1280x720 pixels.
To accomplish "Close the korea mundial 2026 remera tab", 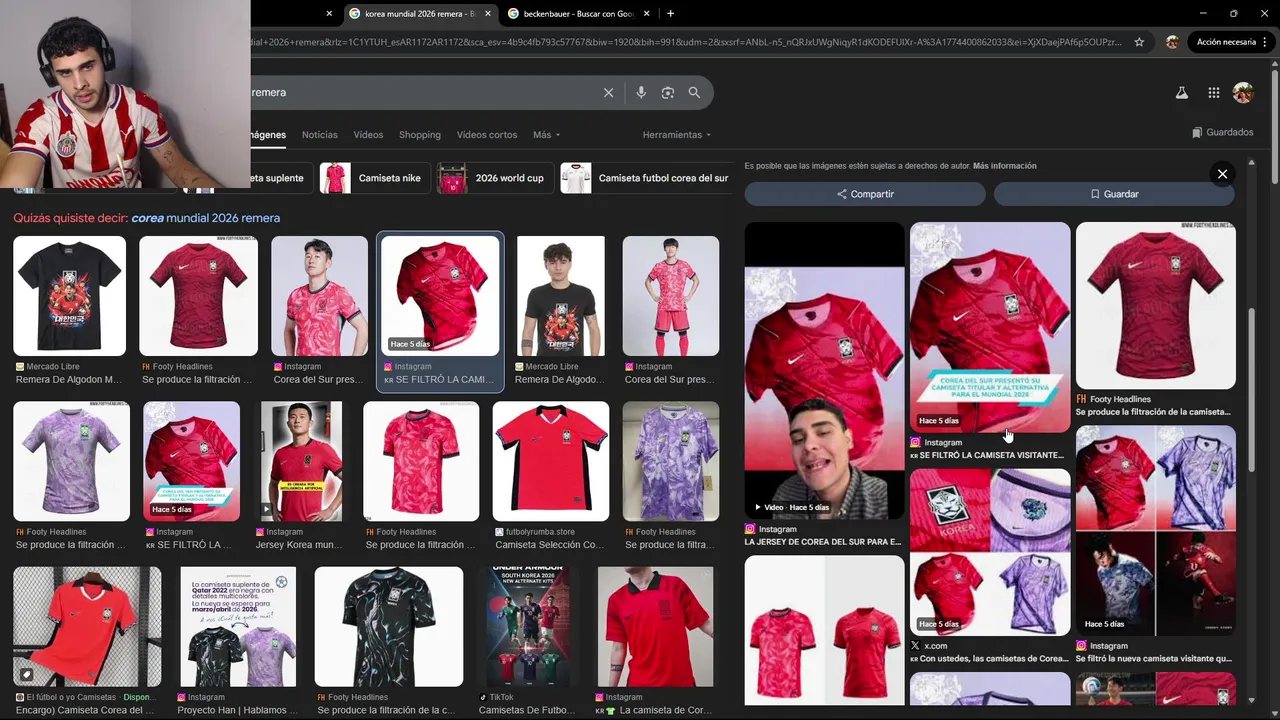I will (488, 14).
